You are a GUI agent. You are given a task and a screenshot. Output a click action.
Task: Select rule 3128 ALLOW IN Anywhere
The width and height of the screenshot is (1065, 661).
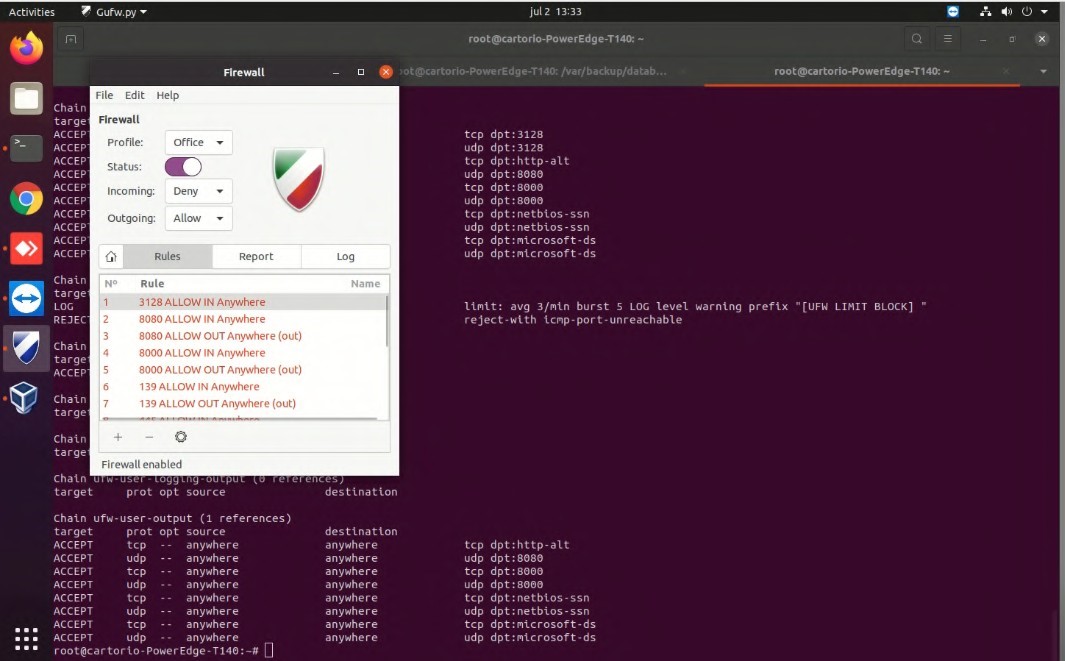point(202,302)
